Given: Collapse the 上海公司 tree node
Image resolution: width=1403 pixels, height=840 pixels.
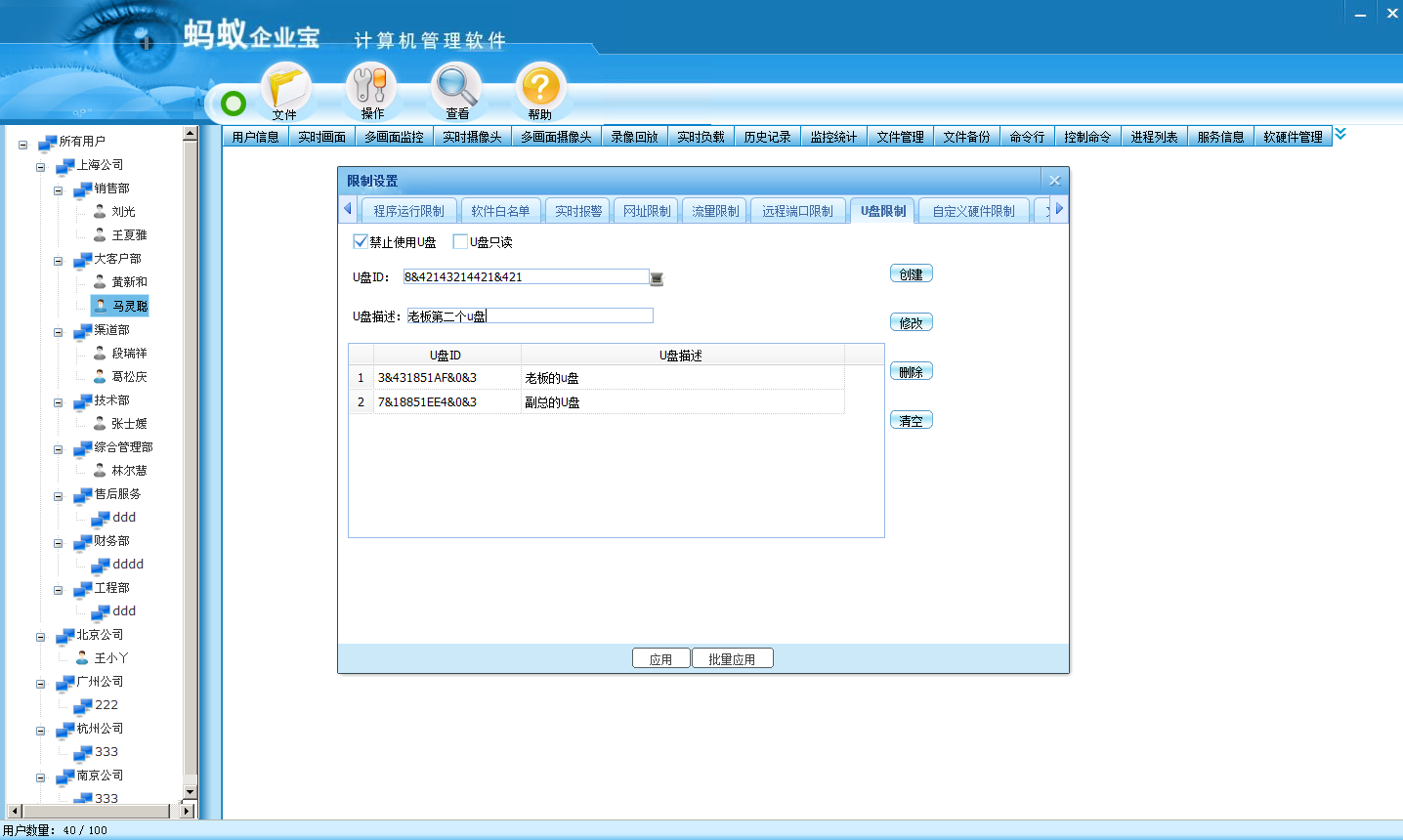Looking at the screenshot, I should tap(41, 167).
